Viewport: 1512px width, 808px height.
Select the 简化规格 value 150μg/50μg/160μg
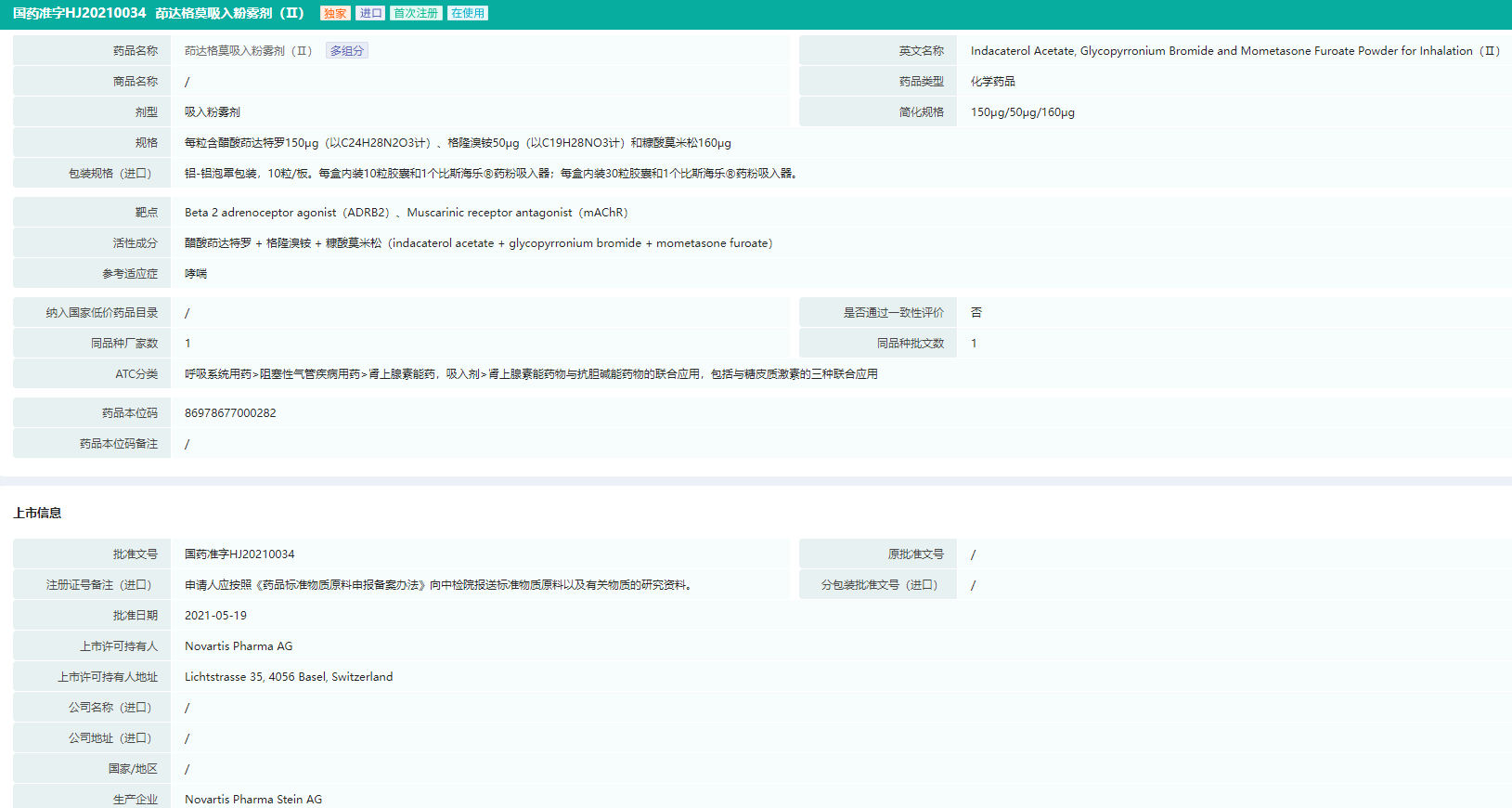click(x=1023, y=112)
